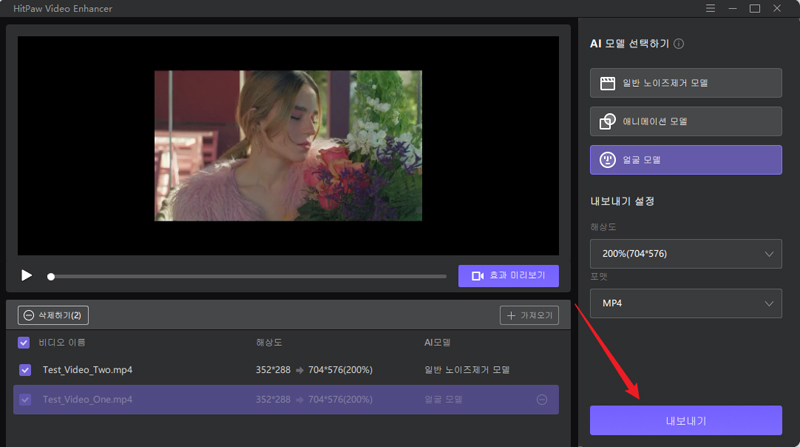Click the import button (가져오기)
Viewport: 800px width, 447px height.
point(529,315)
